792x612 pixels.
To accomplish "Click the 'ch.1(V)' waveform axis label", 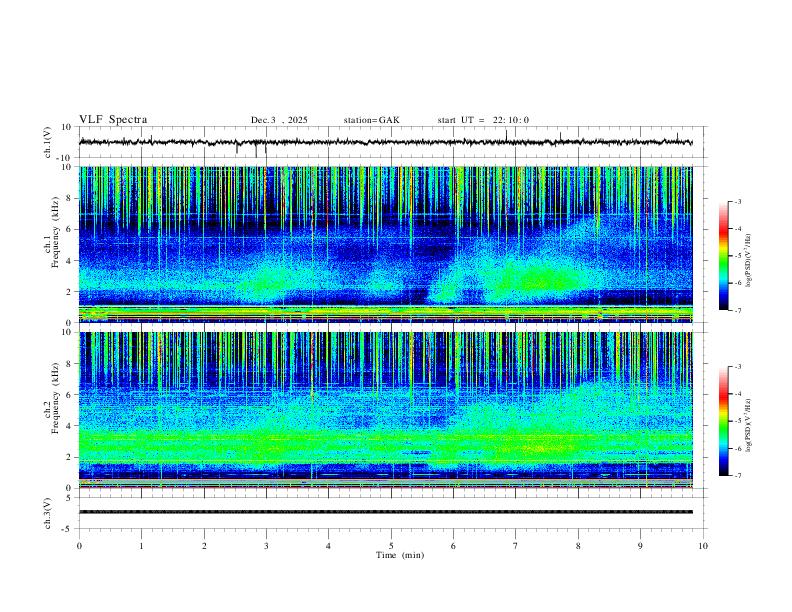I will click(x=48, y=142).
